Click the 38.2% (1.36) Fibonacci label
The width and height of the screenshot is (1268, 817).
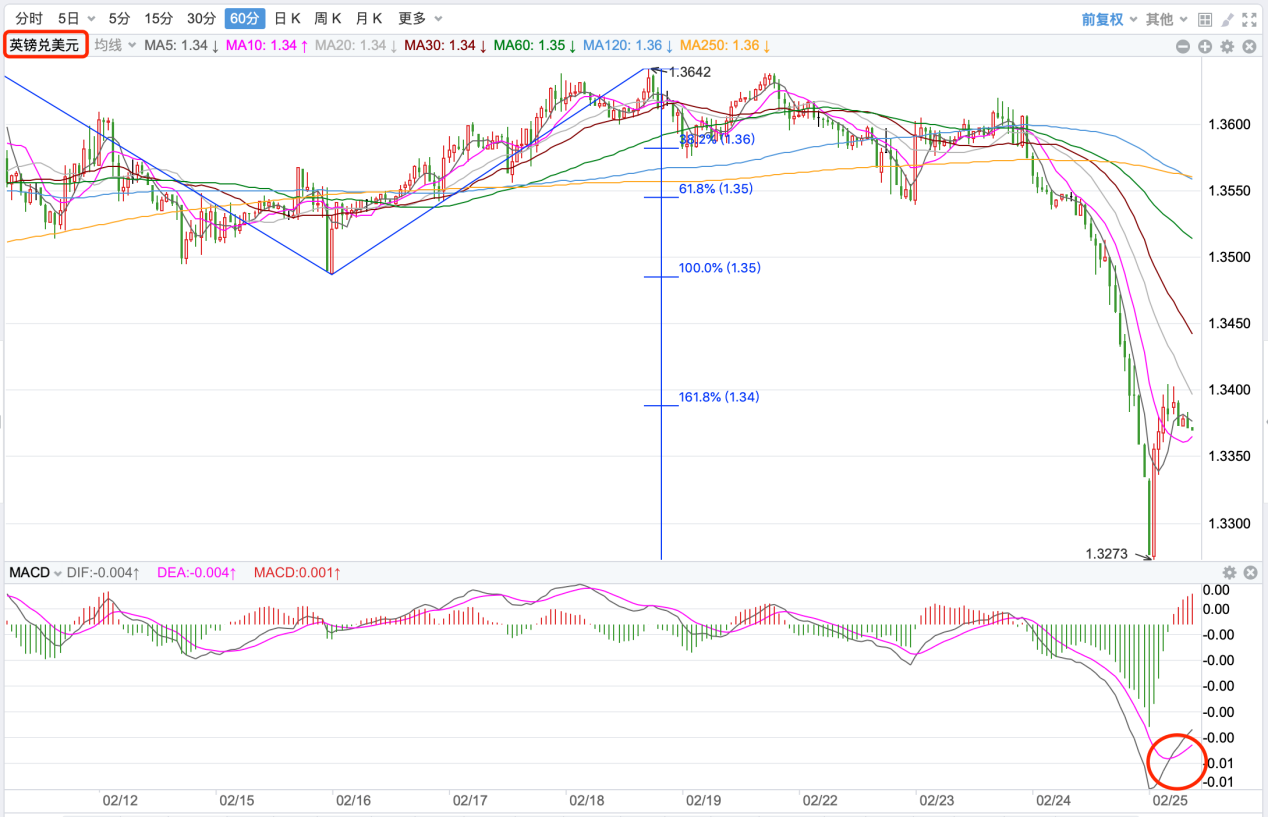[717, 139]
